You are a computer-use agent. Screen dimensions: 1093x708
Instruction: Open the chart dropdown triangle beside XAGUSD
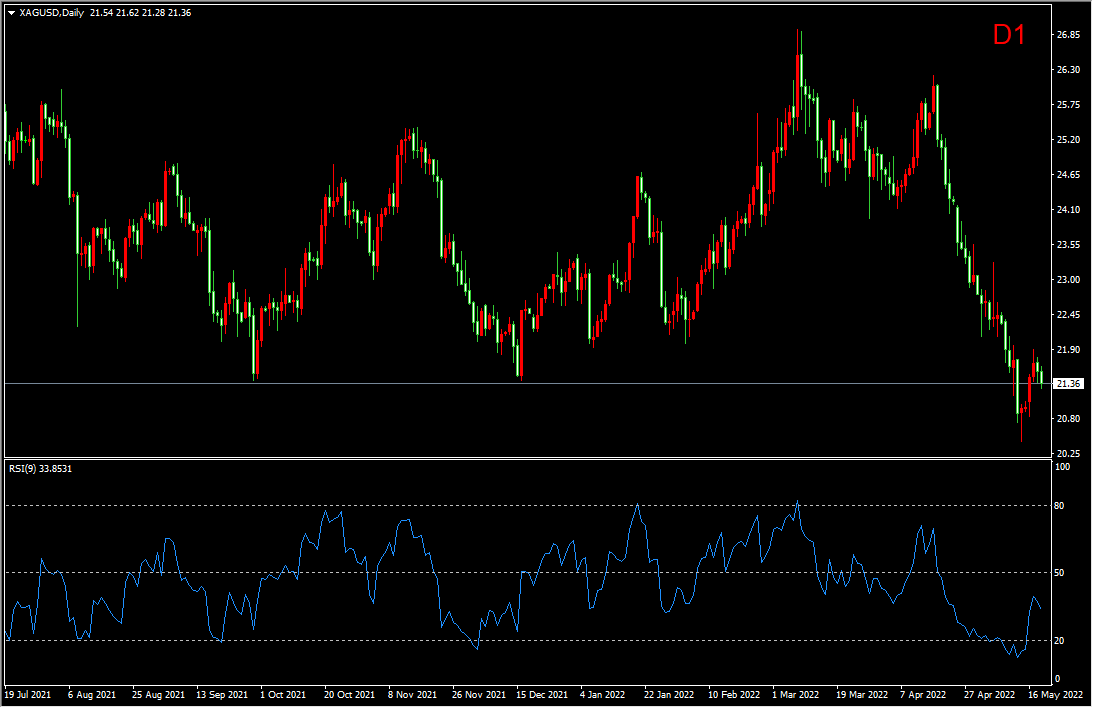pos(11,13)
